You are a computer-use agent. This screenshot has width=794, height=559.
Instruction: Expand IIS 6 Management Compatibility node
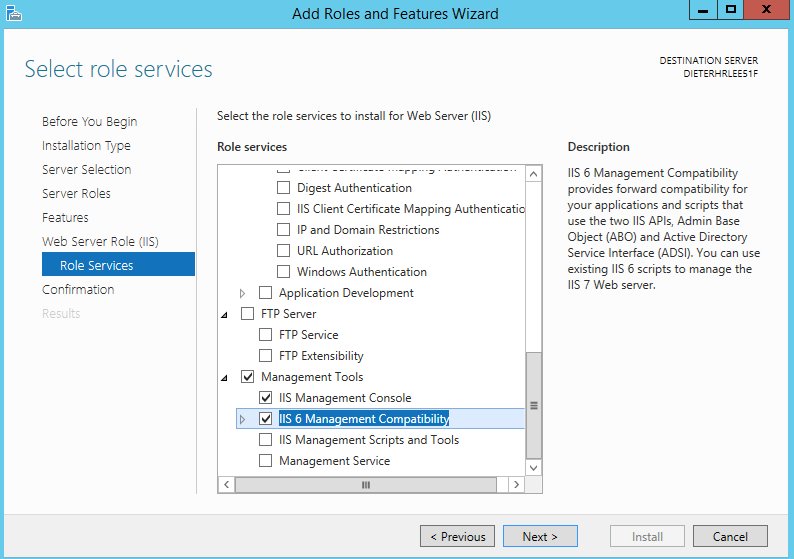pyautogui.click(x=242, y=419)
